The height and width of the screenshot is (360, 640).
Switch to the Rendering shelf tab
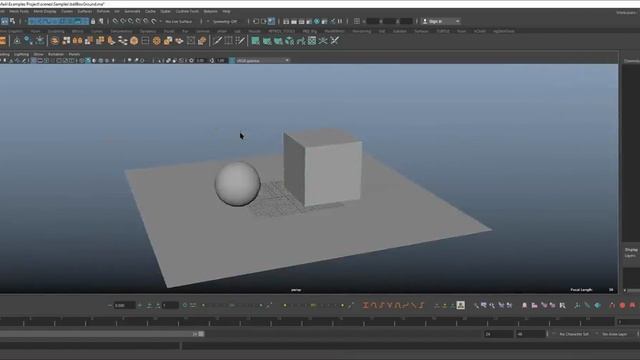(x=362, y=31)
